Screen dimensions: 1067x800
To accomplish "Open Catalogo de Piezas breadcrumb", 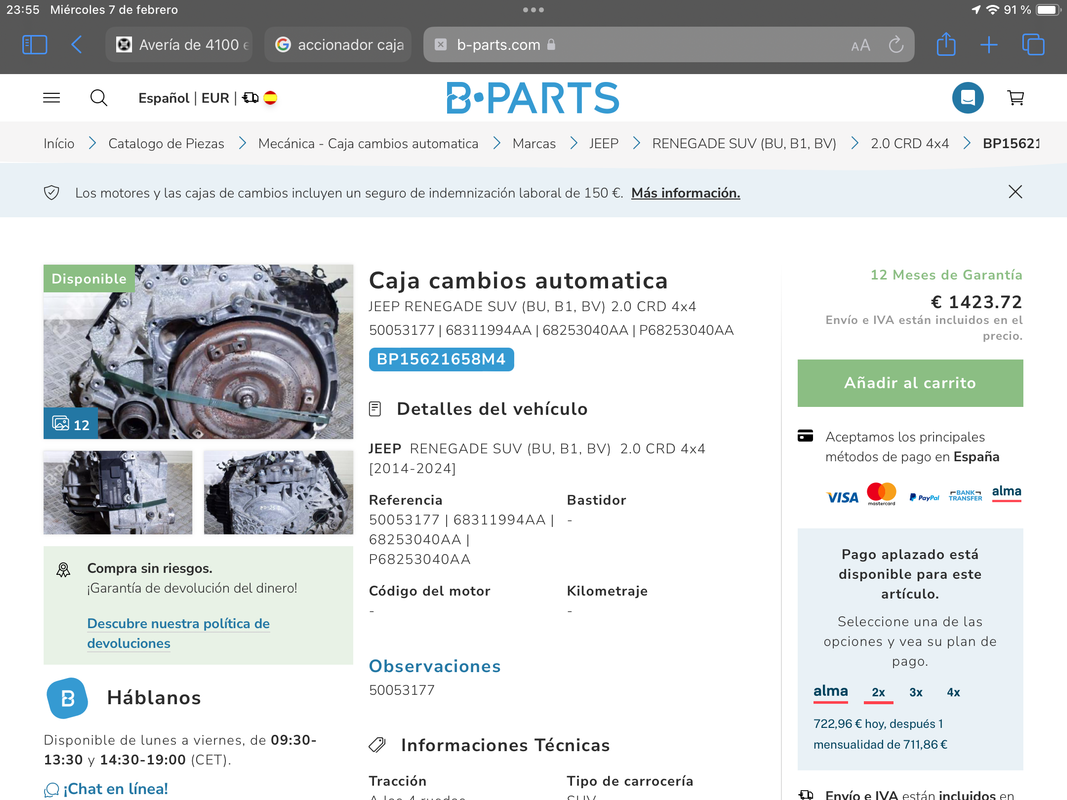I will [166, 144].
